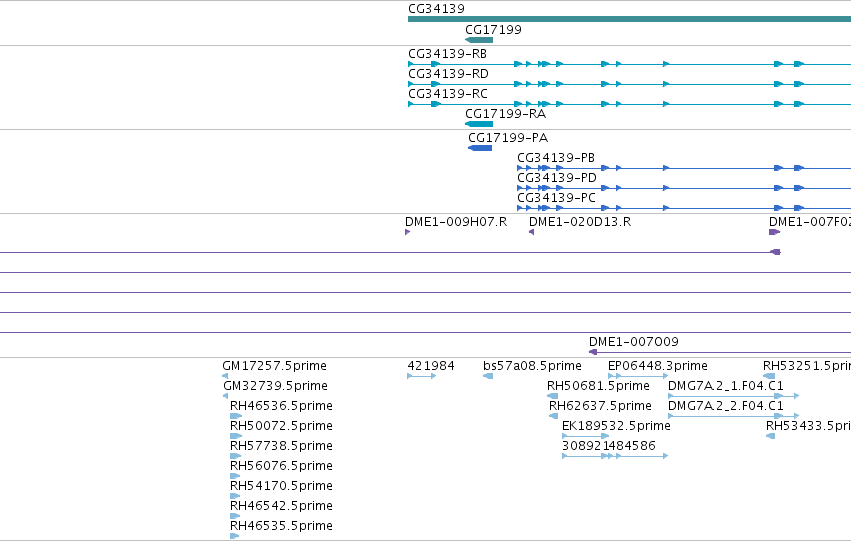Click the RH50681.5prime label
Screen dimensions: 851x541
[598, 386]
